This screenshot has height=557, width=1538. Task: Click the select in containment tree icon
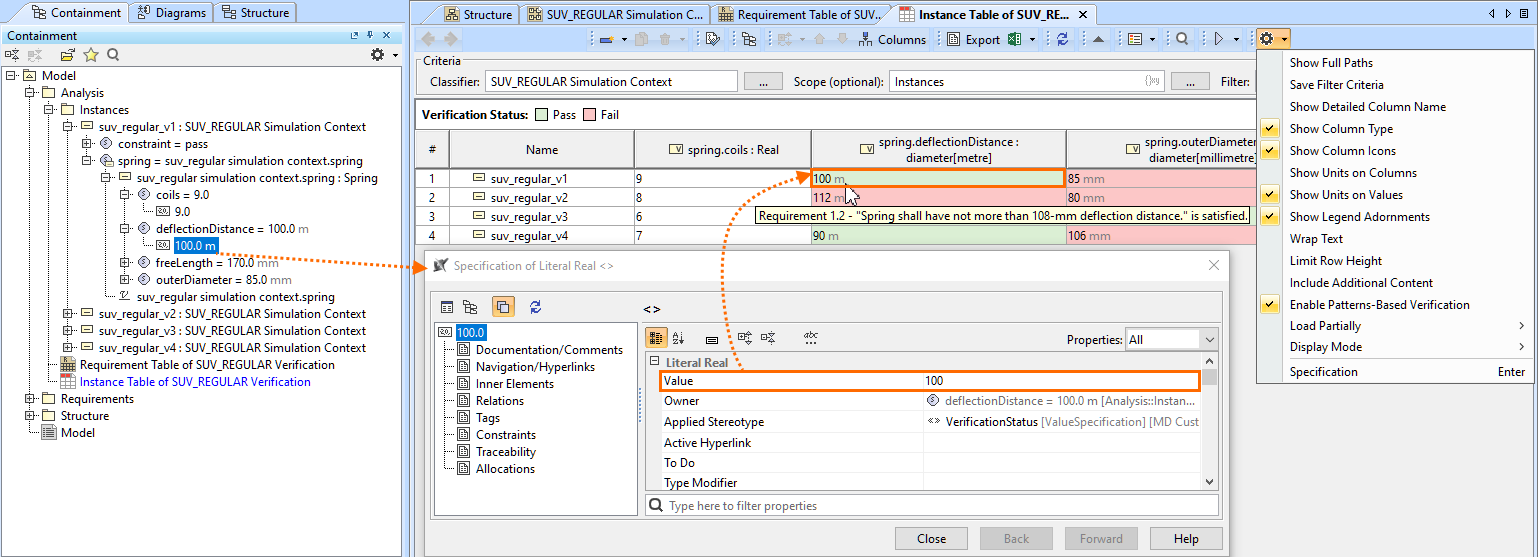point(749,39)
